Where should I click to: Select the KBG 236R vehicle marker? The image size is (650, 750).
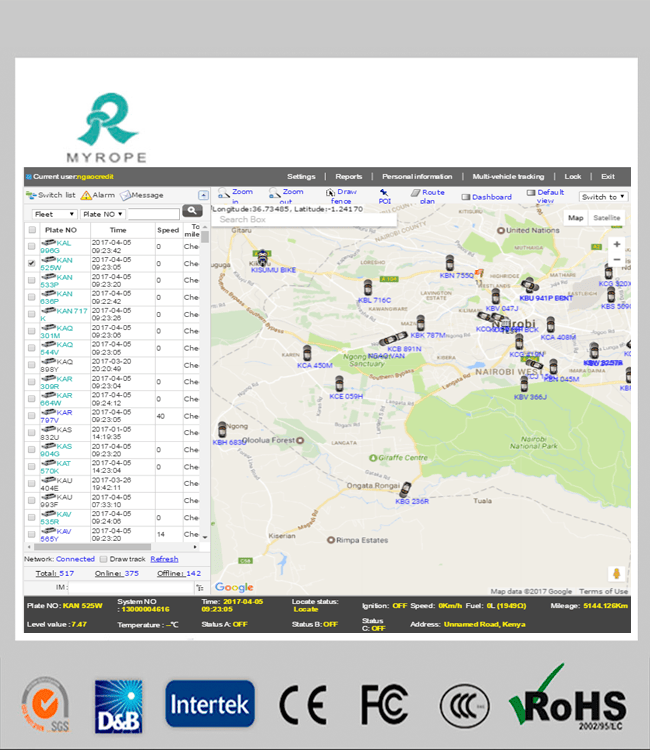click(x=406, y=490)
